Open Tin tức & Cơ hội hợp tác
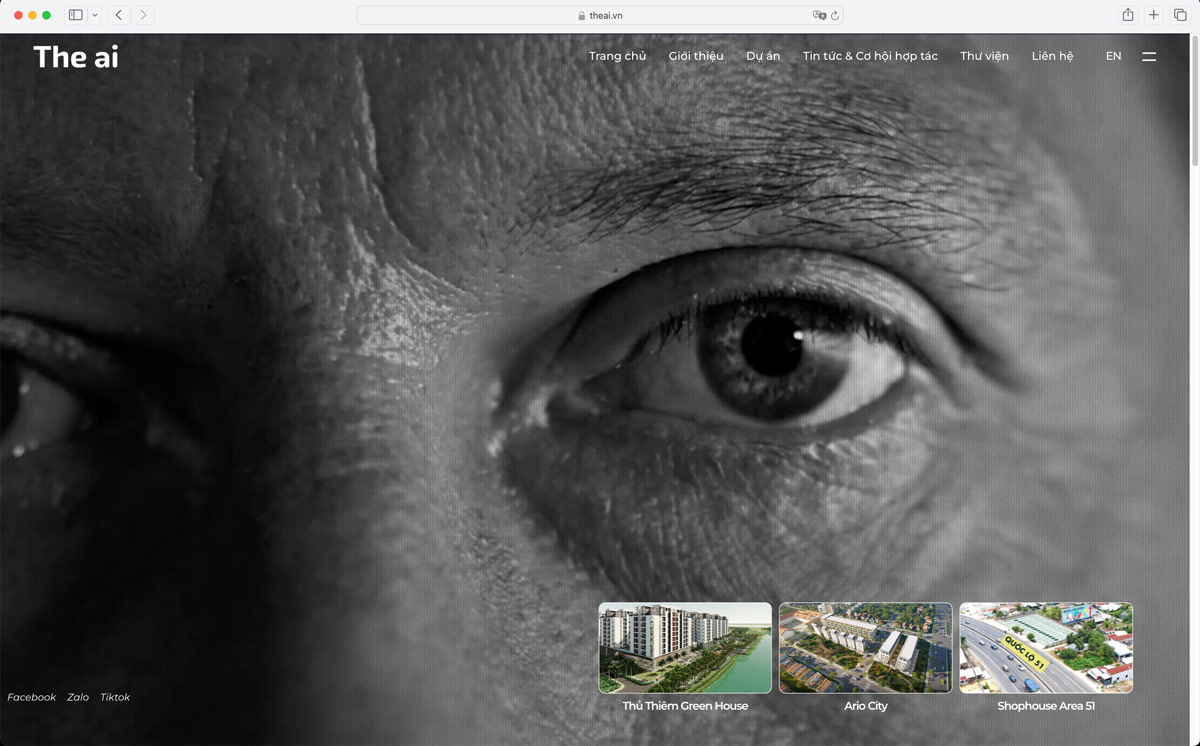This screenshot has width=1200, height=746. pos(870,56)
